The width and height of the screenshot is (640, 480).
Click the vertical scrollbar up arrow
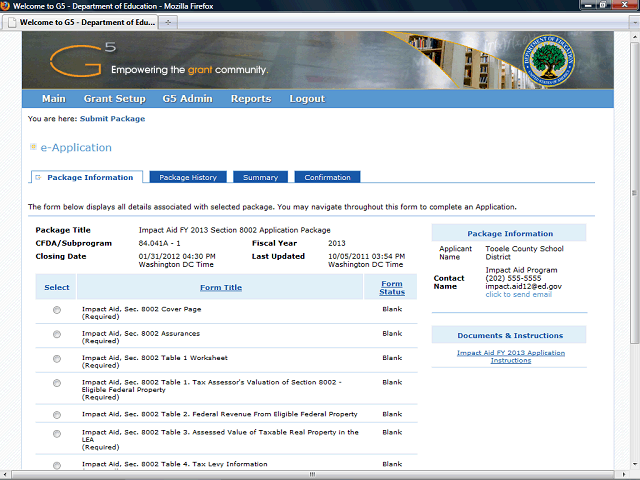click(x=635, y=36)
